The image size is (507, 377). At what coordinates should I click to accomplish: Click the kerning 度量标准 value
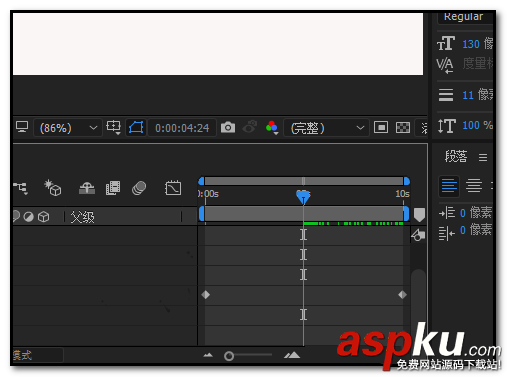478,64
